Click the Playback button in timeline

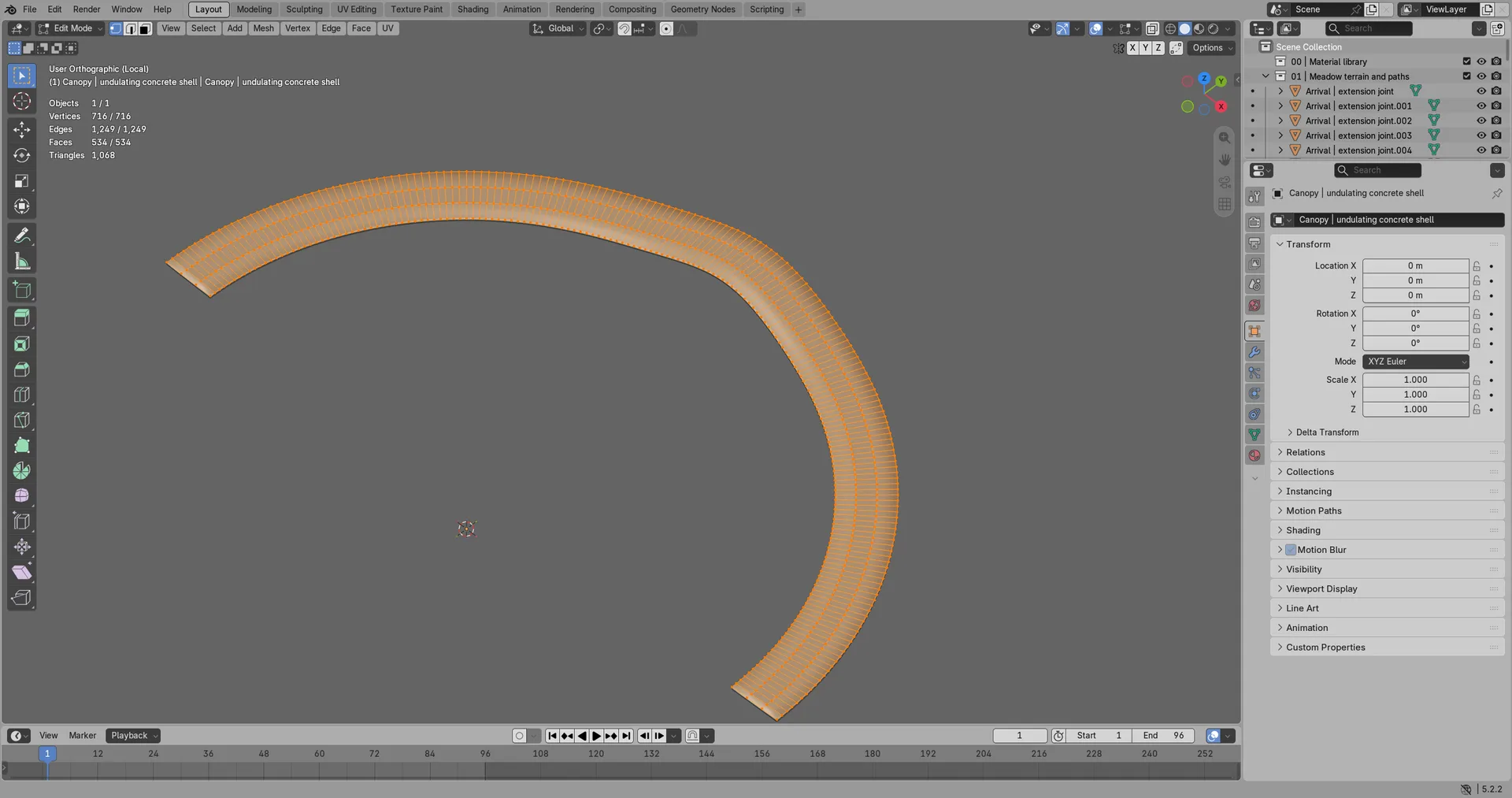[x=133, y=736]
